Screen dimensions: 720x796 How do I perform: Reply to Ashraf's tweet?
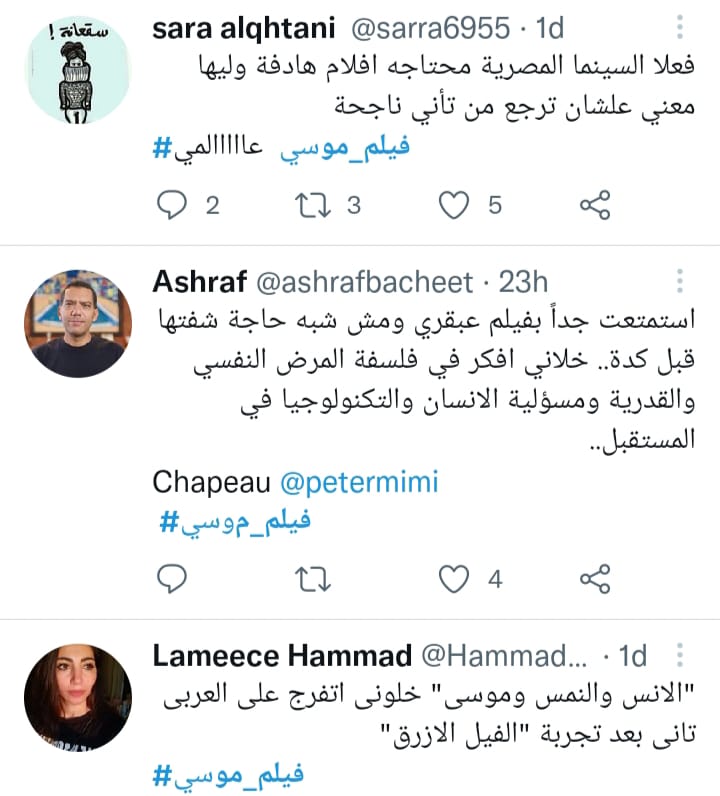172,579
